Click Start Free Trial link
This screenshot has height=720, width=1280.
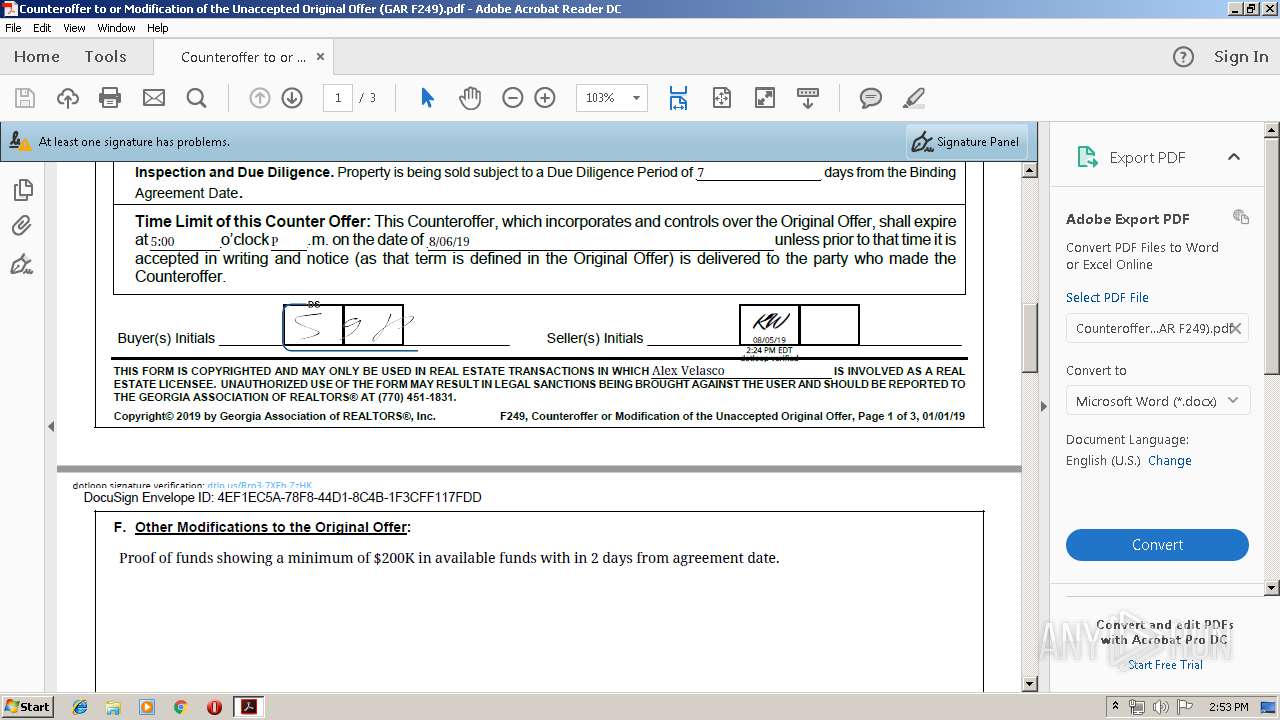click(1165, 665)
